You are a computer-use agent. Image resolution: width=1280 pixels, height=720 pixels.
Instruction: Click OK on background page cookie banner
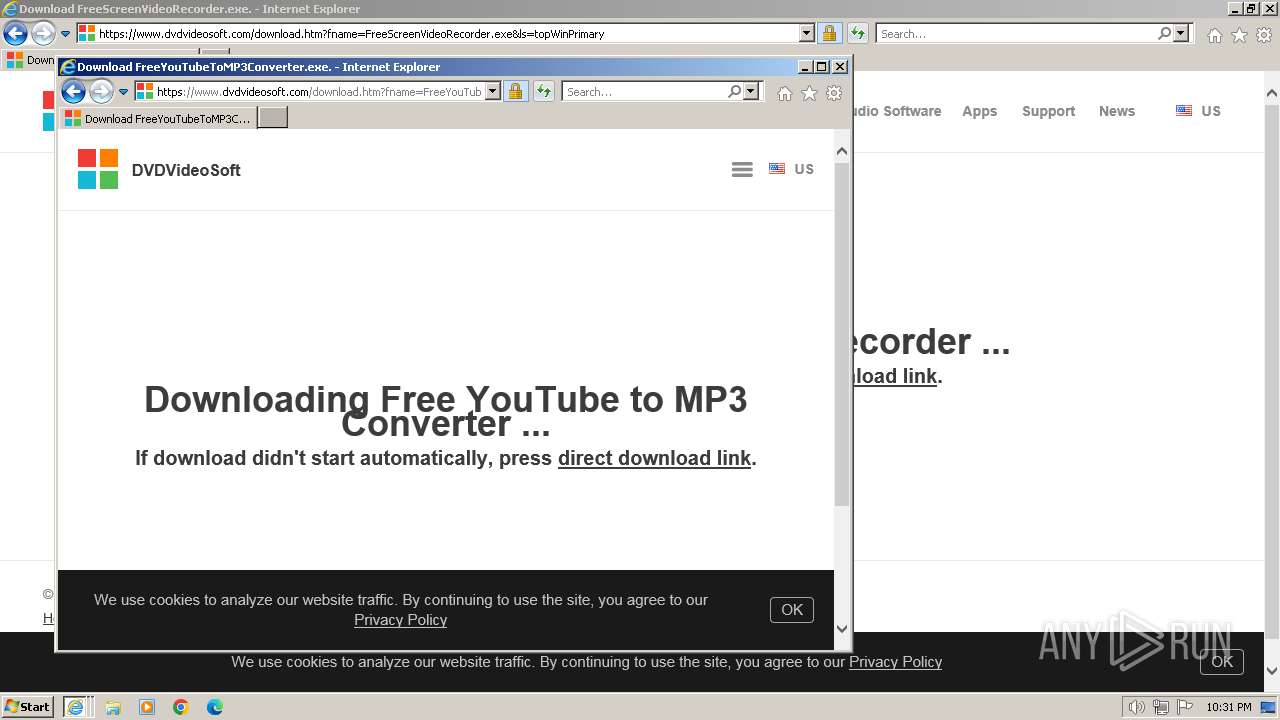click(1222, 661)
